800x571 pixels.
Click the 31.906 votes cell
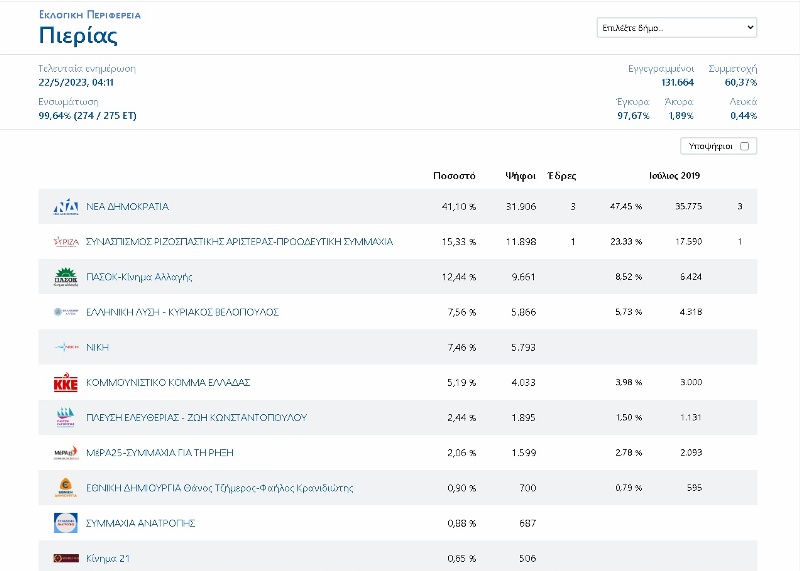pos(520,207)
